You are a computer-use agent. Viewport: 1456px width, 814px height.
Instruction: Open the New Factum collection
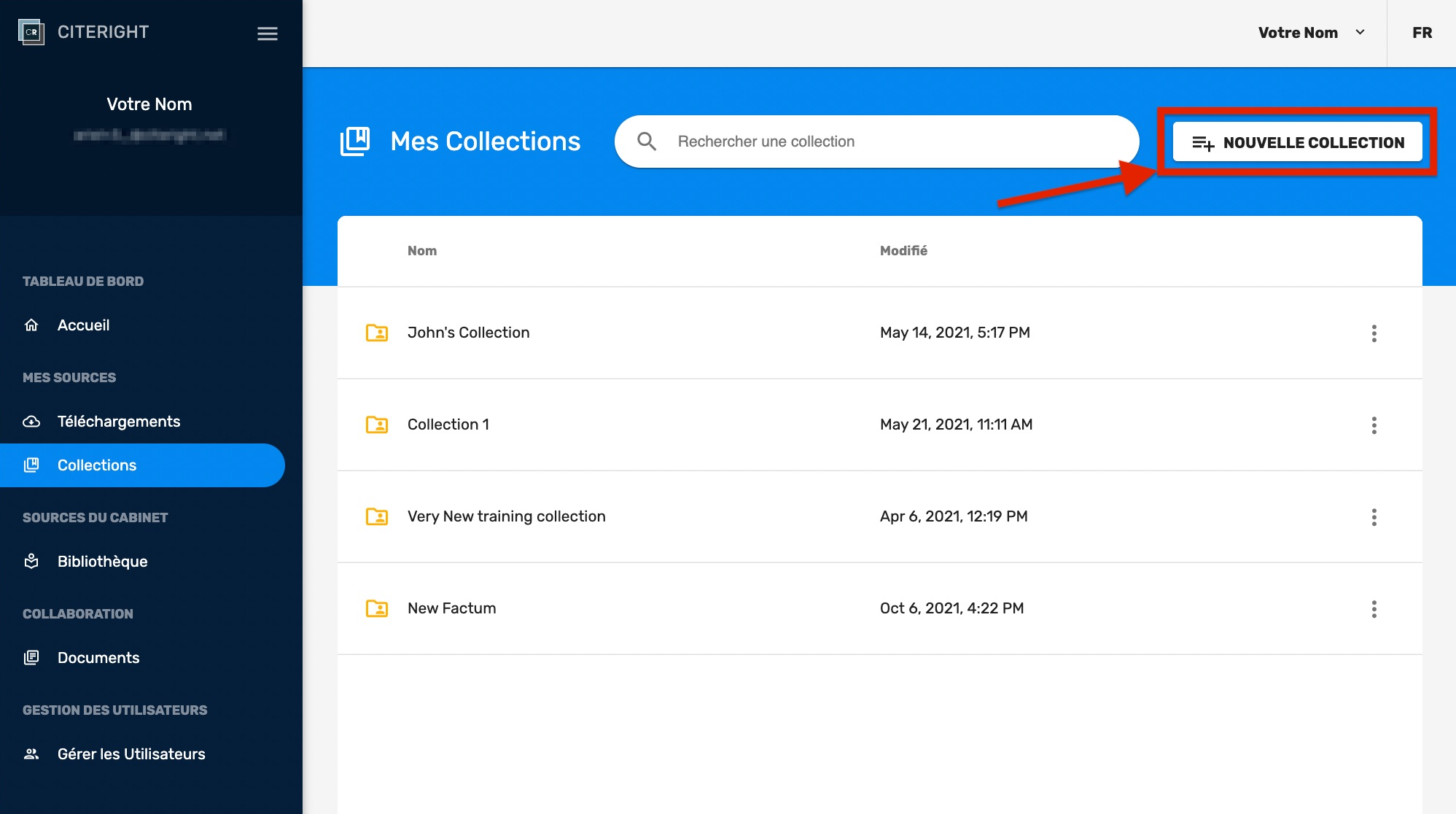point(452,608)
